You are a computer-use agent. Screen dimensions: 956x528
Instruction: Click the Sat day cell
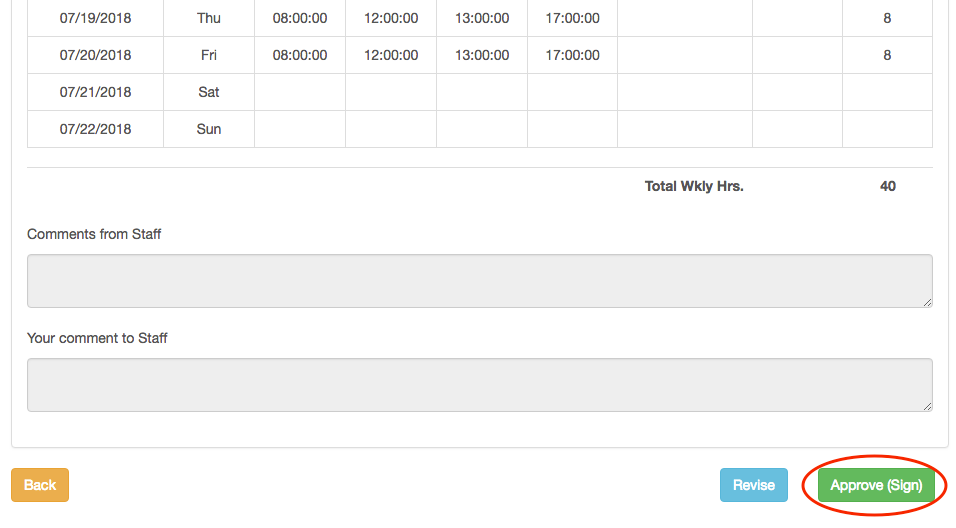coord(209,92)
